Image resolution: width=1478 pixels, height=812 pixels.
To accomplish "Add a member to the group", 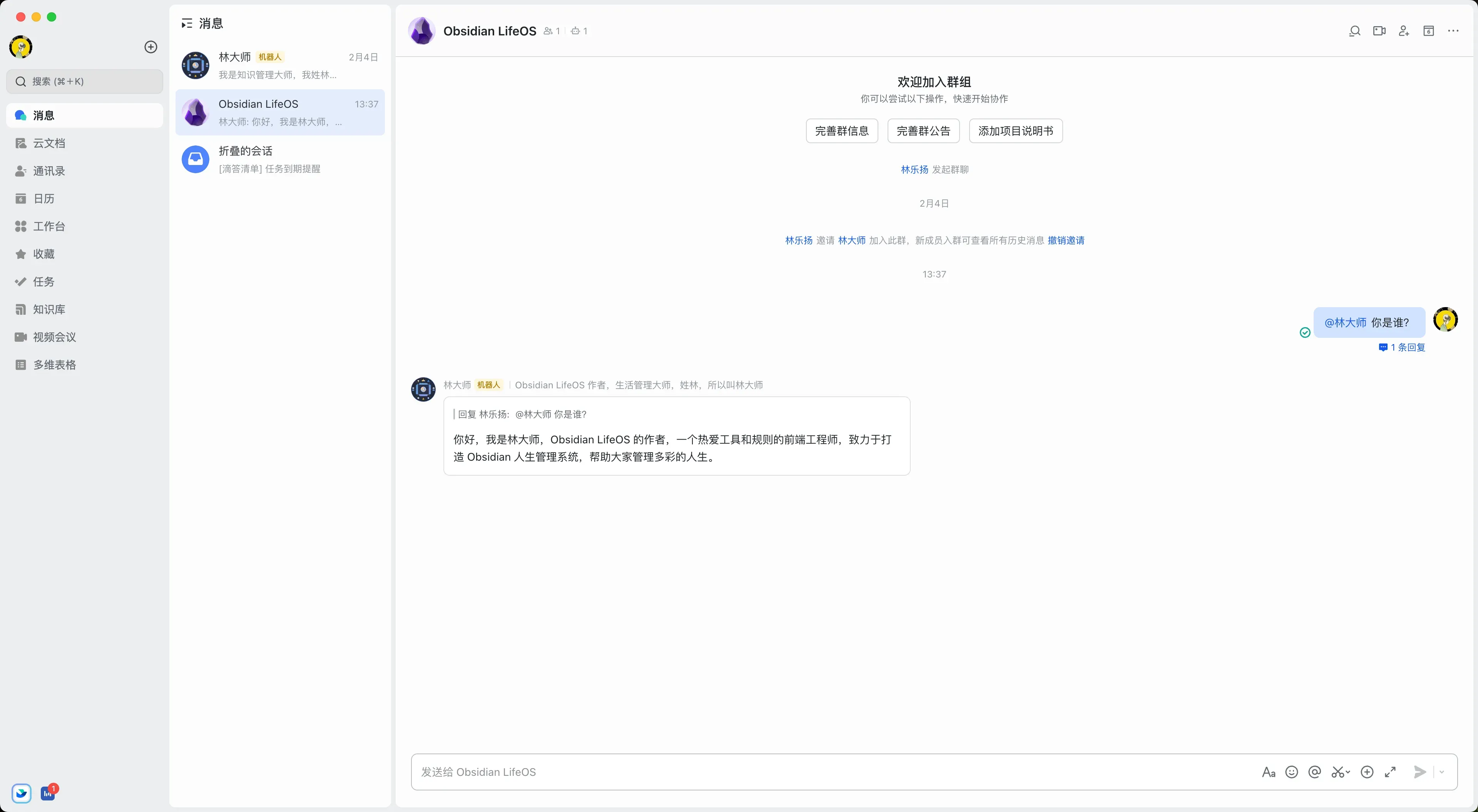I will pos(1404,31).
